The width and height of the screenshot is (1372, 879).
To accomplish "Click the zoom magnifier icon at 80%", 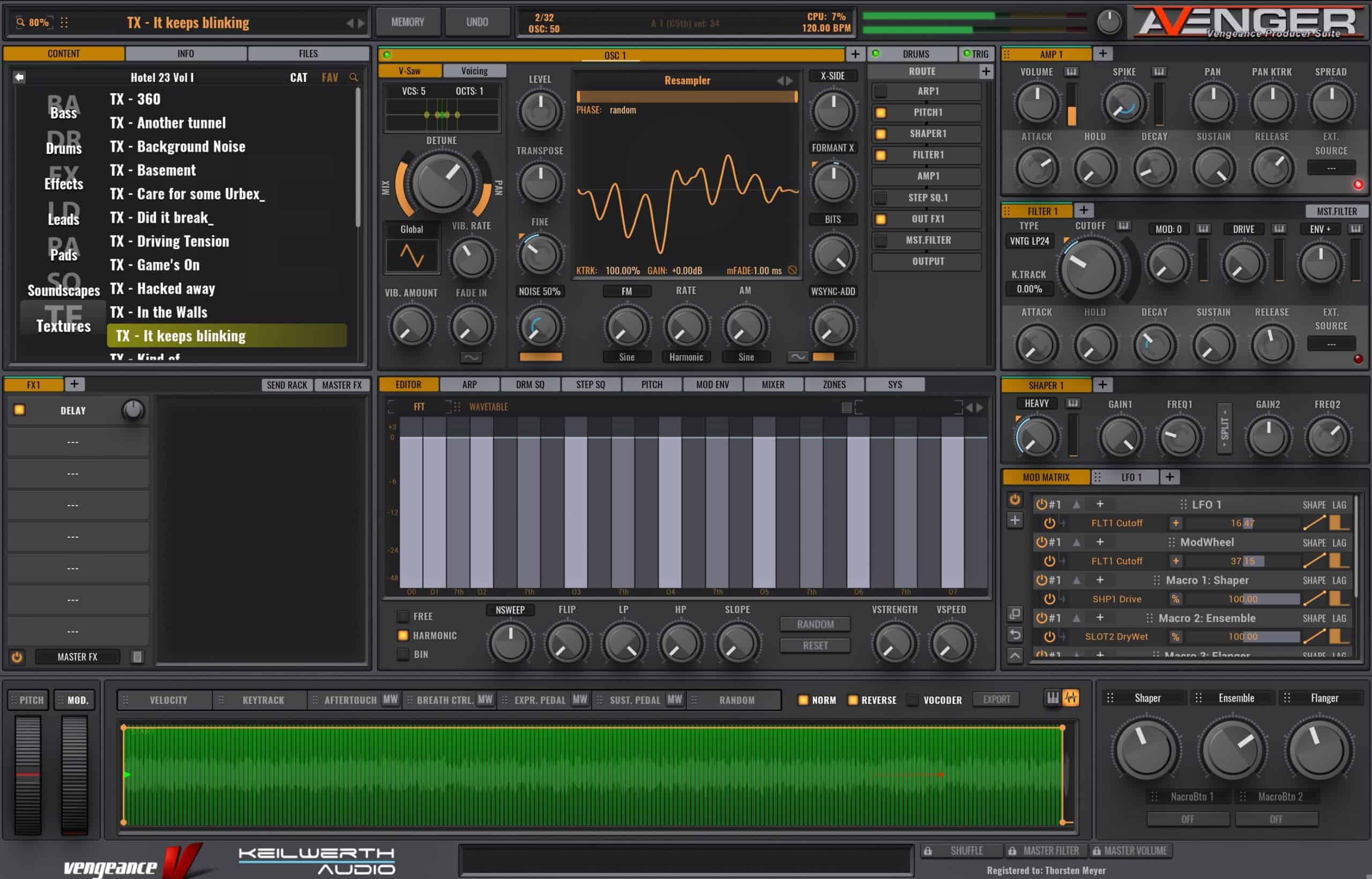I will [x=20, y=22].
